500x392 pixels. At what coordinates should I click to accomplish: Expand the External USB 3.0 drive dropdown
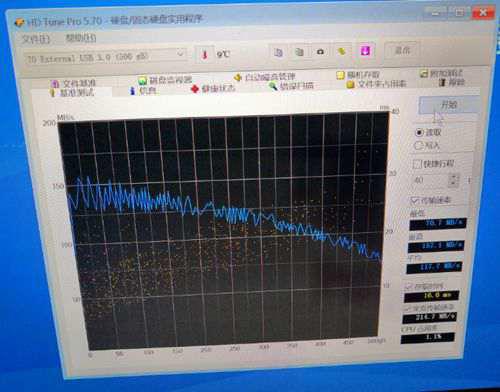pos(180,54)
